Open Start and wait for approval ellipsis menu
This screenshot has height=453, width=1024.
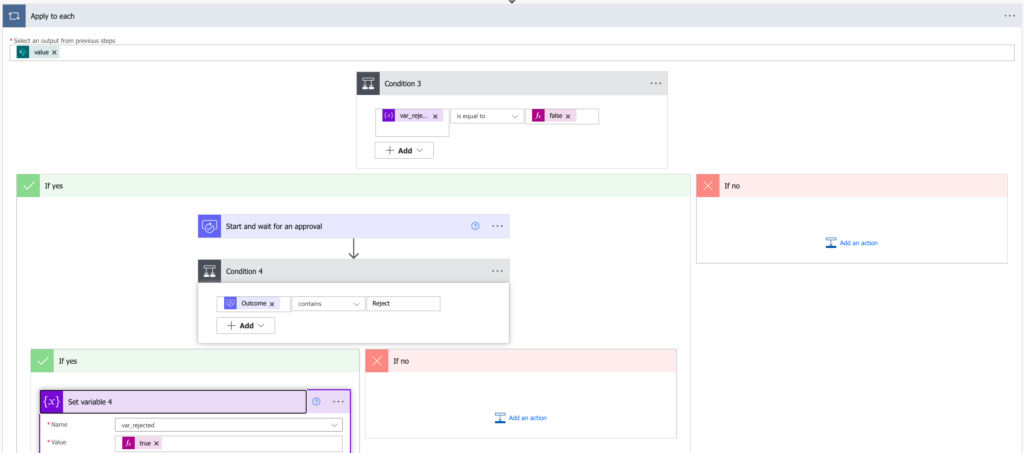coord(498,226)
